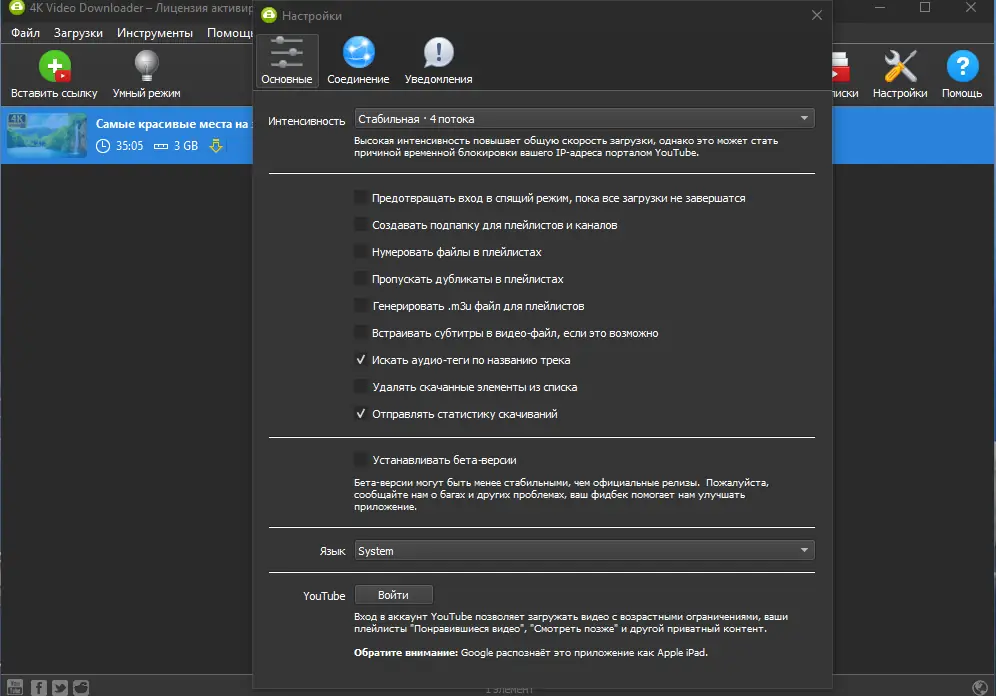Screen dimensions: 996x696
Task: Toggle the Умный режим lightbulb icon
Action: [x=146, y=66]
